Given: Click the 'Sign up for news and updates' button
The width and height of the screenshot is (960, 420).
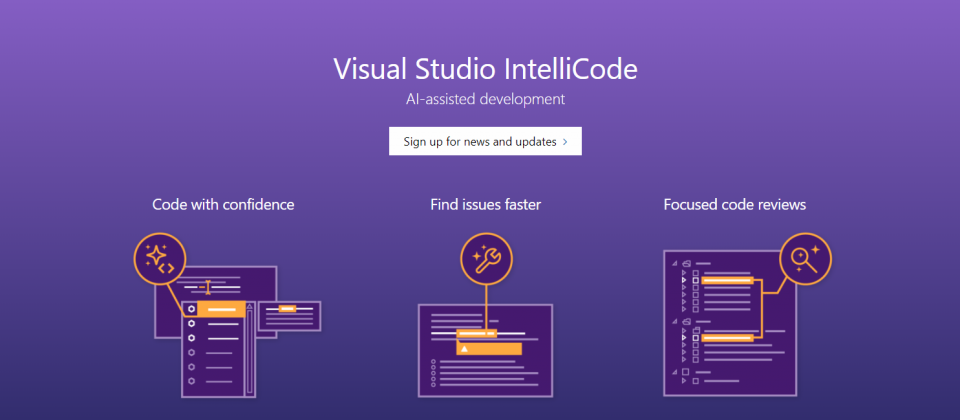Looking at the screenshot, I should point(485,141).
